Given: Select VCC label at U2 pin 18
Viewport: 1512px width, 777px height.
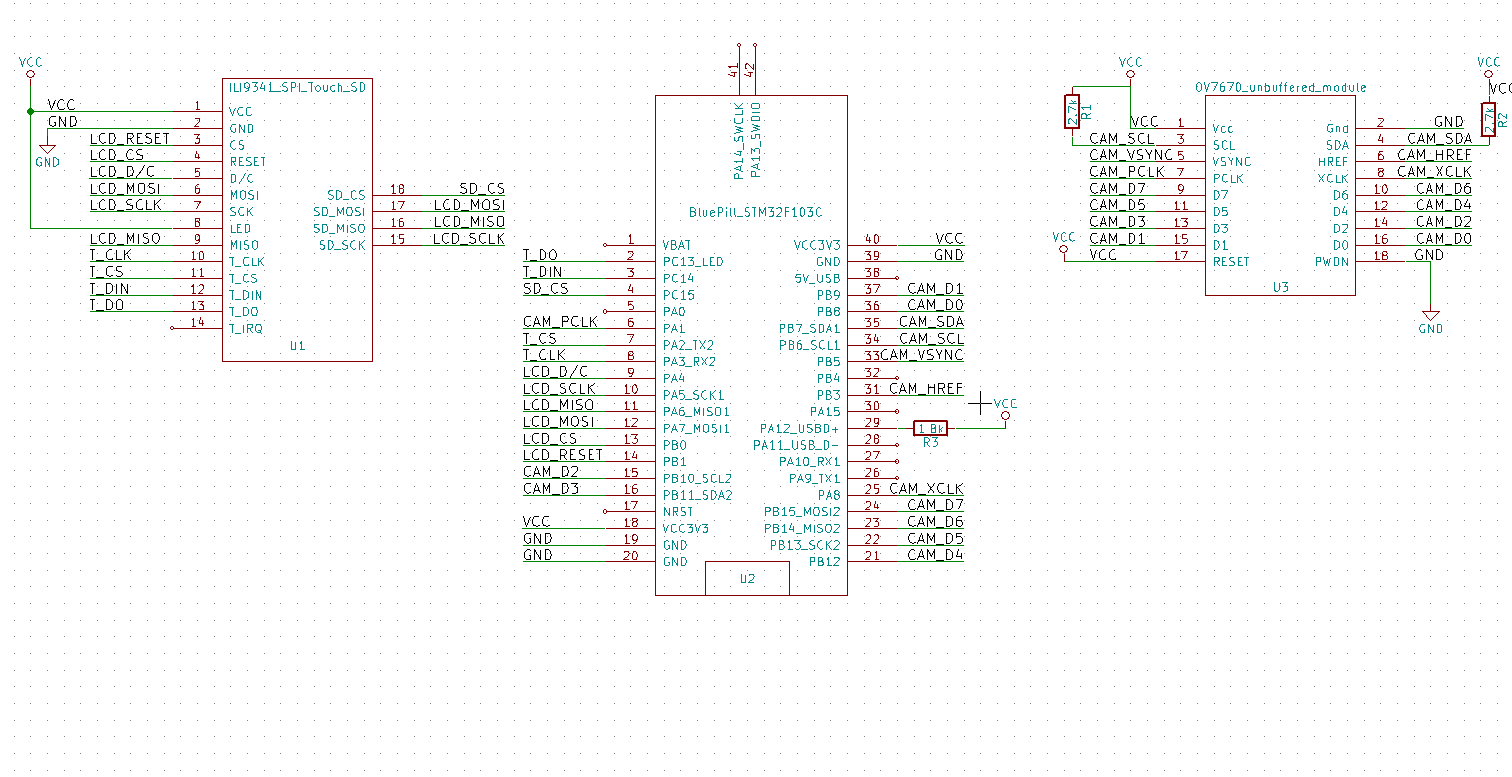Looking at the screenshot, I should point(537,522).
